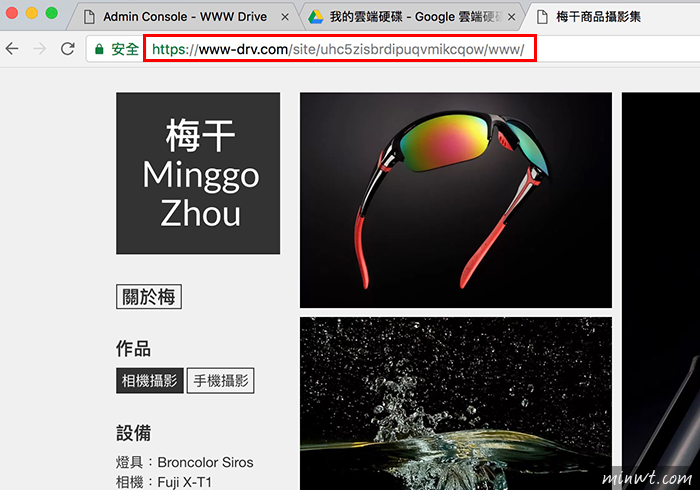Screen dimensions: 700x490
Task: Click the Google Drive tab favicon
Action: pos(316,17)
